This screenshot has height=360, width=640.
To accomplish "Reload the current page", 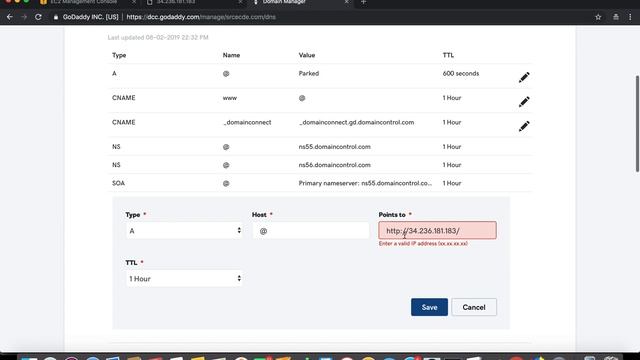I will click(38, 17).
